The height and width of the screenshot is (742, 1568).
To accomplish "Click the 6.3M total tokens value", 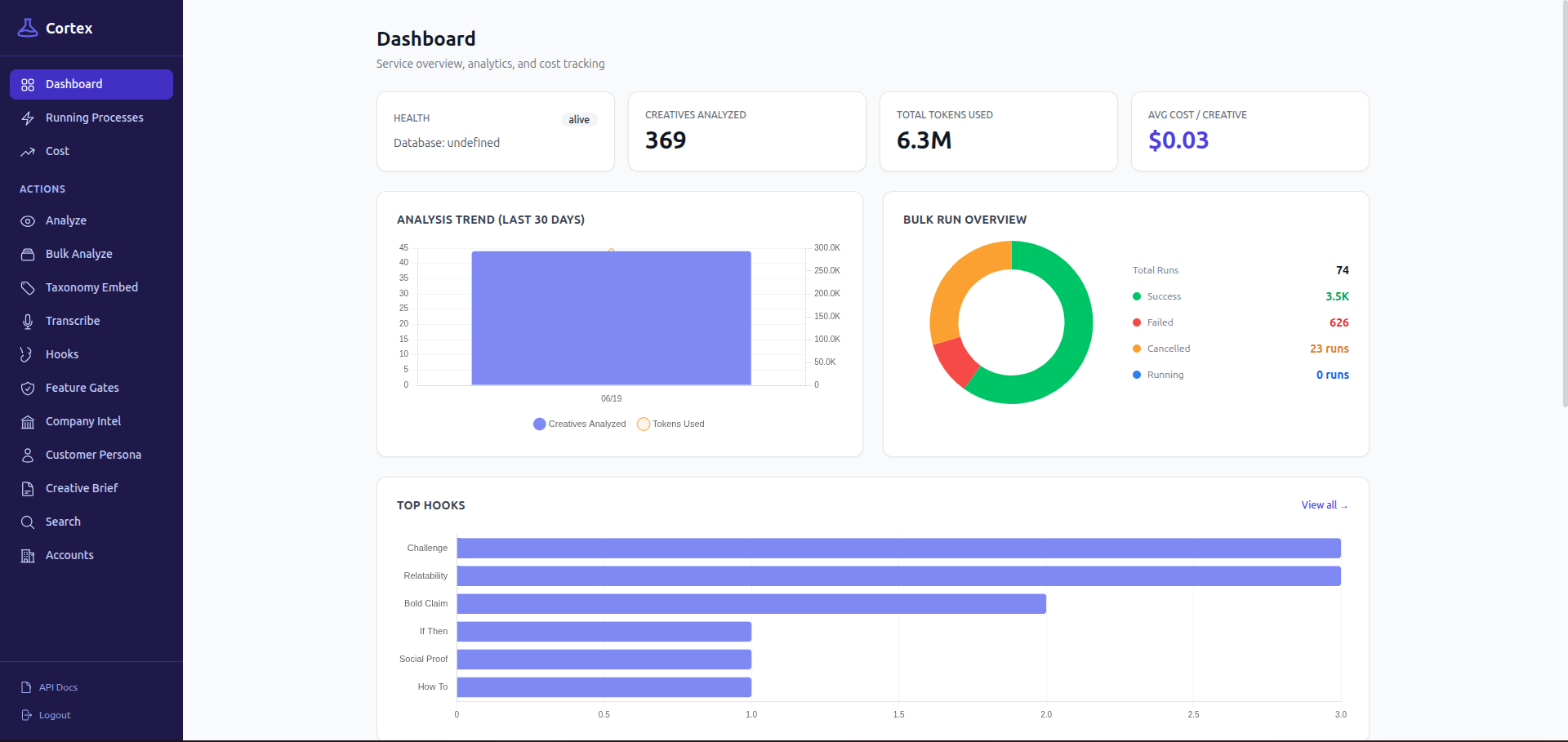I will pyautogui.click(x=924, y=140).
